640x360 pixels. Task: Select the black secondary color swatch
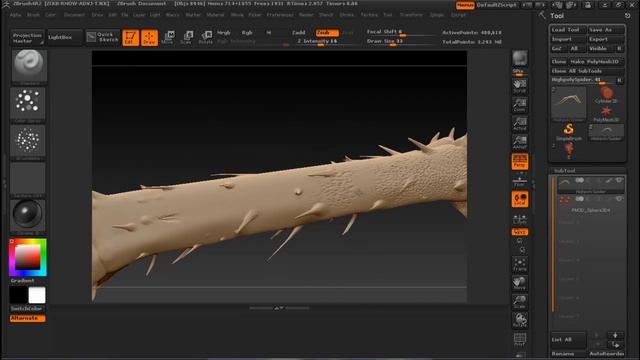pos(18,295)
